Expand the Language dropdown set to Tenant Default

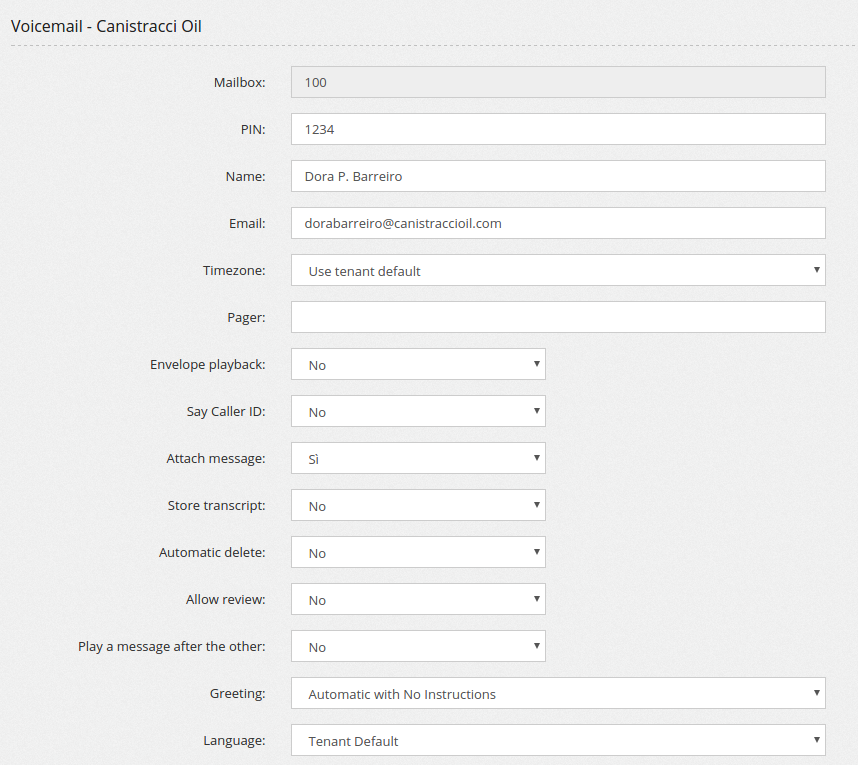[557, 740]
